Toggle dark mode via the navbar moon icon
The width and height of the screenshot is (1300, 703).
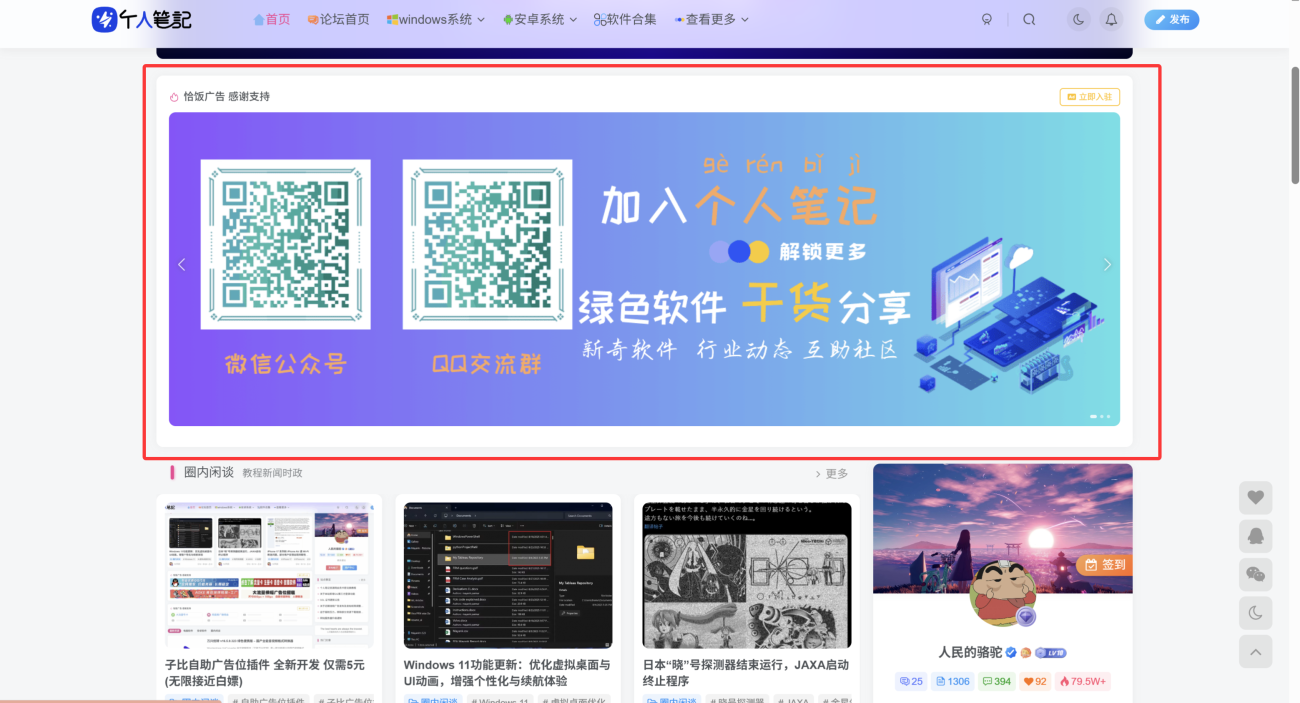click(1078, 19)
